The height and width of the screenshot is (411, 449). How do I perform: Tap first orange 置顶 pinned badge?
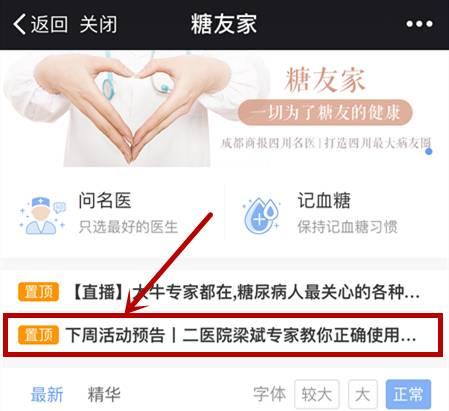pyautogui.click(x=38, y=292)
